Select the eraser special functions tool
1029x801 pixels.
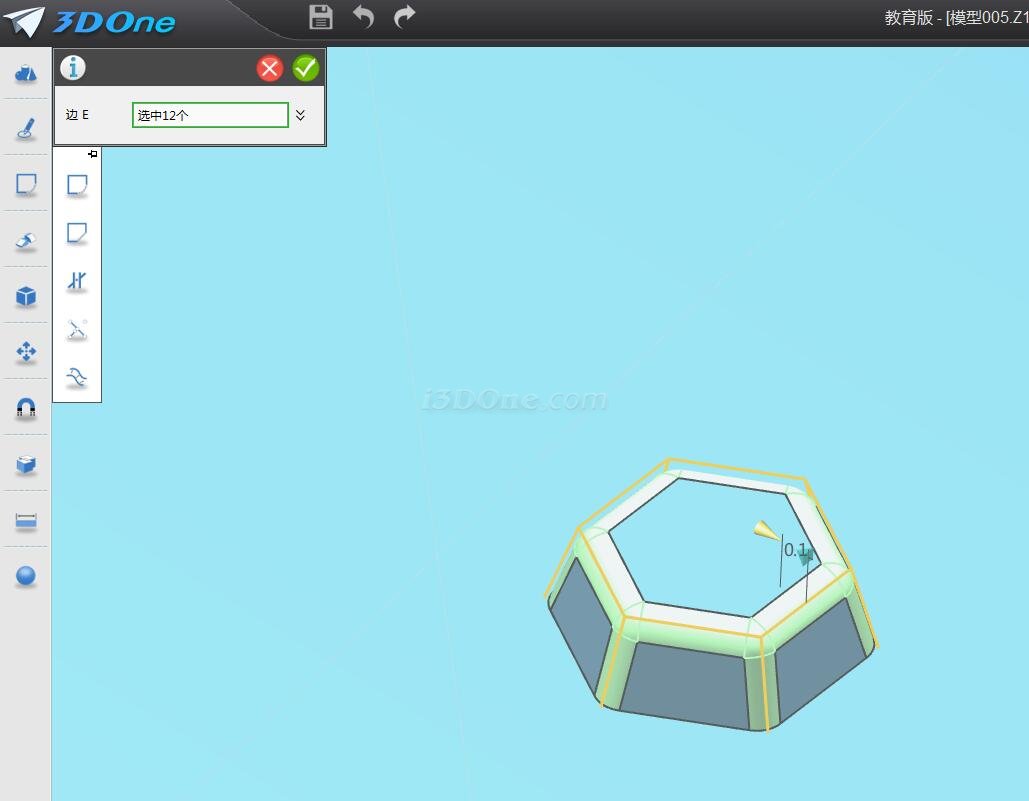(x=26, y=240)
